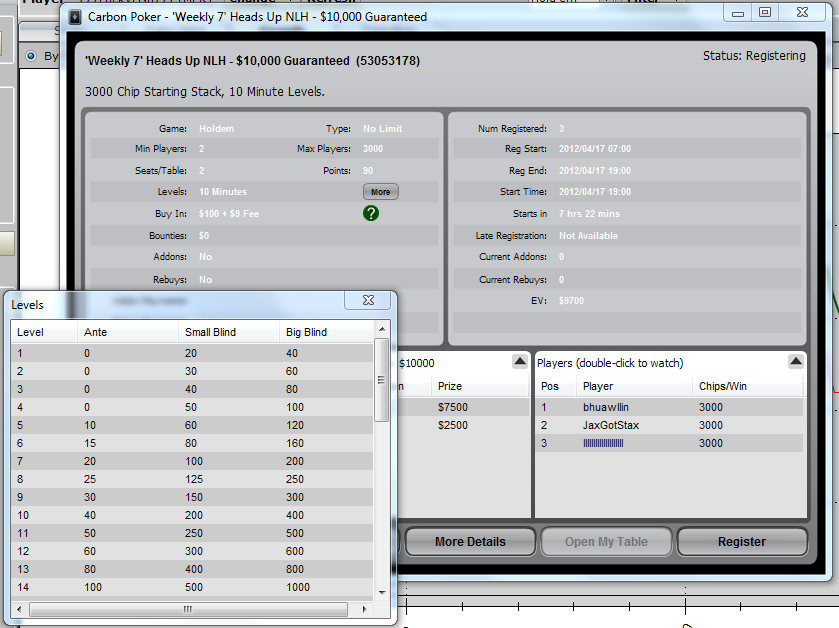Click the Max Players value 3000
This screenshot has height=628, width=839.
[372, 149]
